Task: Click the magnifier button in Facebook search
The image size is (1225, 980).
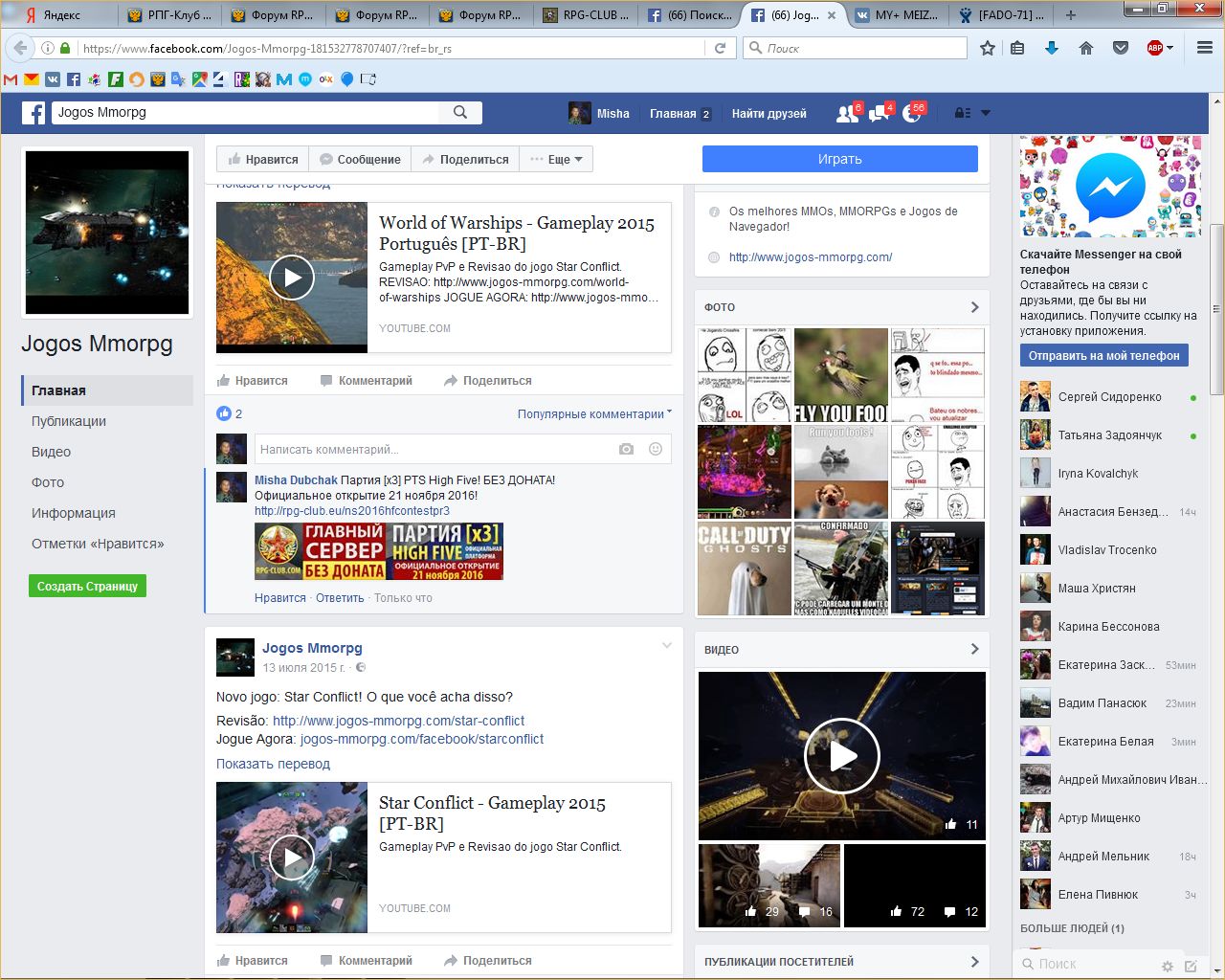Action: click(460, 112)
